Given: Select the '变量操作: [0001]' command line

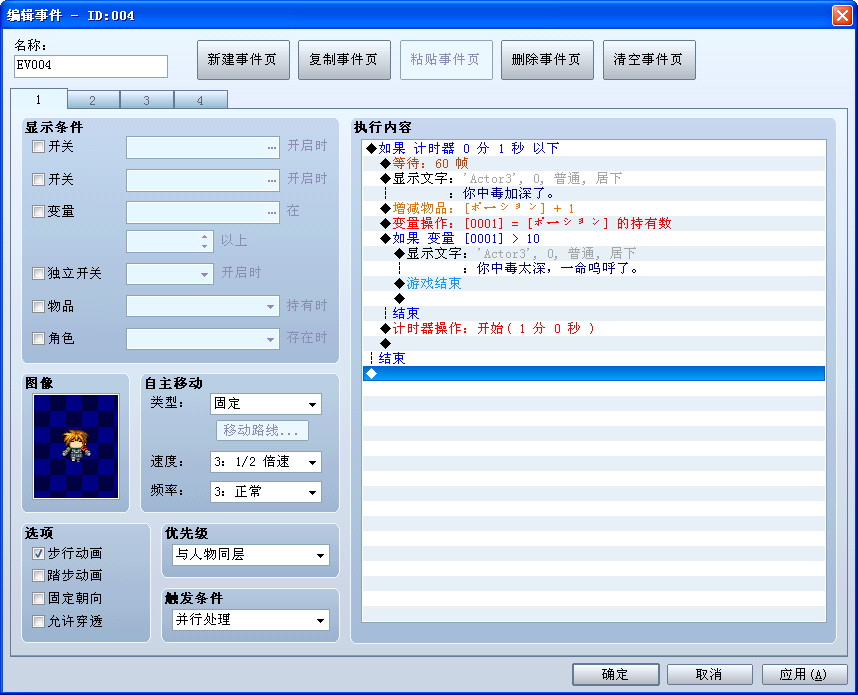Looking at the screenshot, I should [x=594, y=223].
